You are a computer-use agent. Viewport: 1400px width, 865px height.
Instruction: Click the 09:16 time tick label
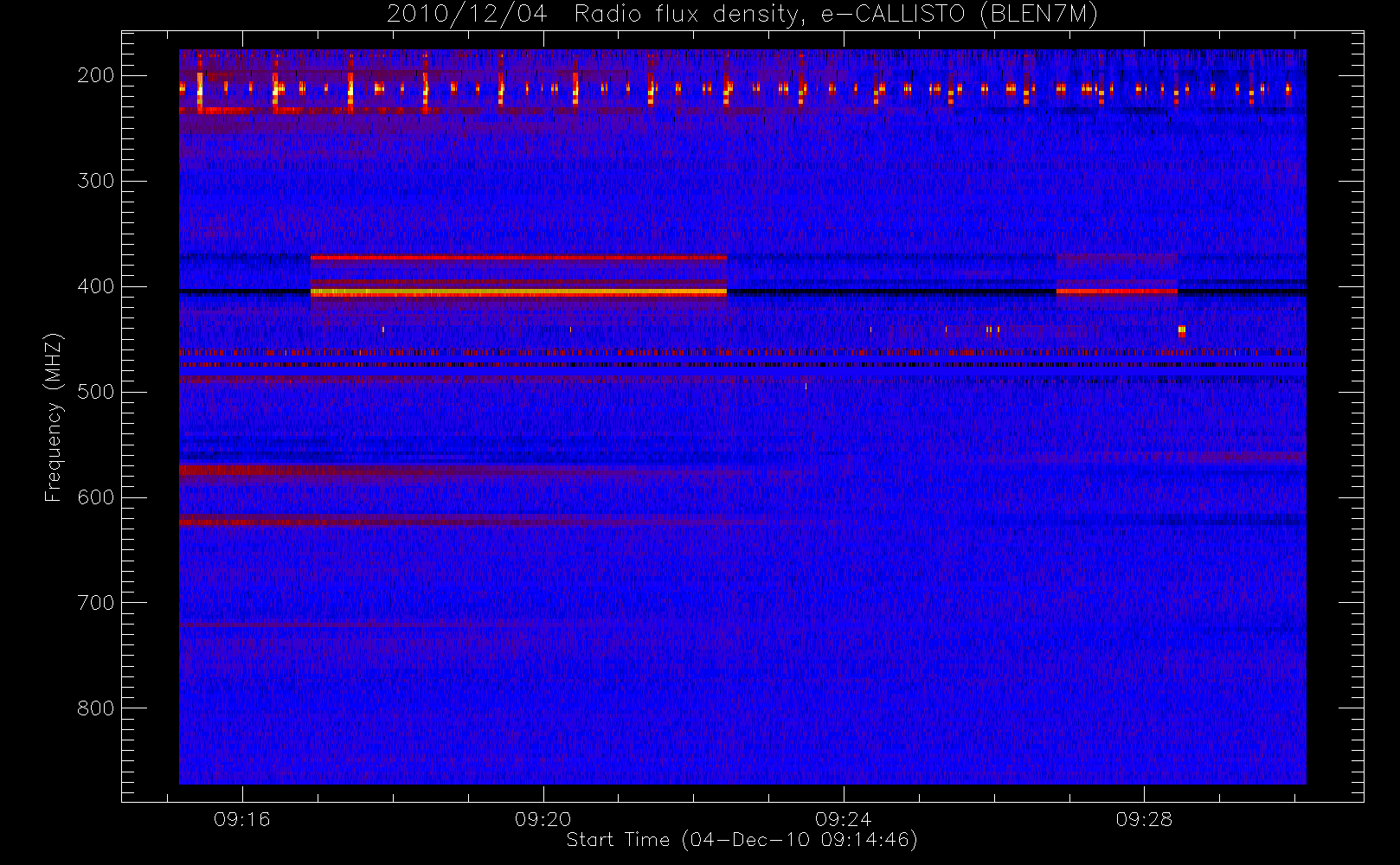pyautogui.click(x=242, y=819)
